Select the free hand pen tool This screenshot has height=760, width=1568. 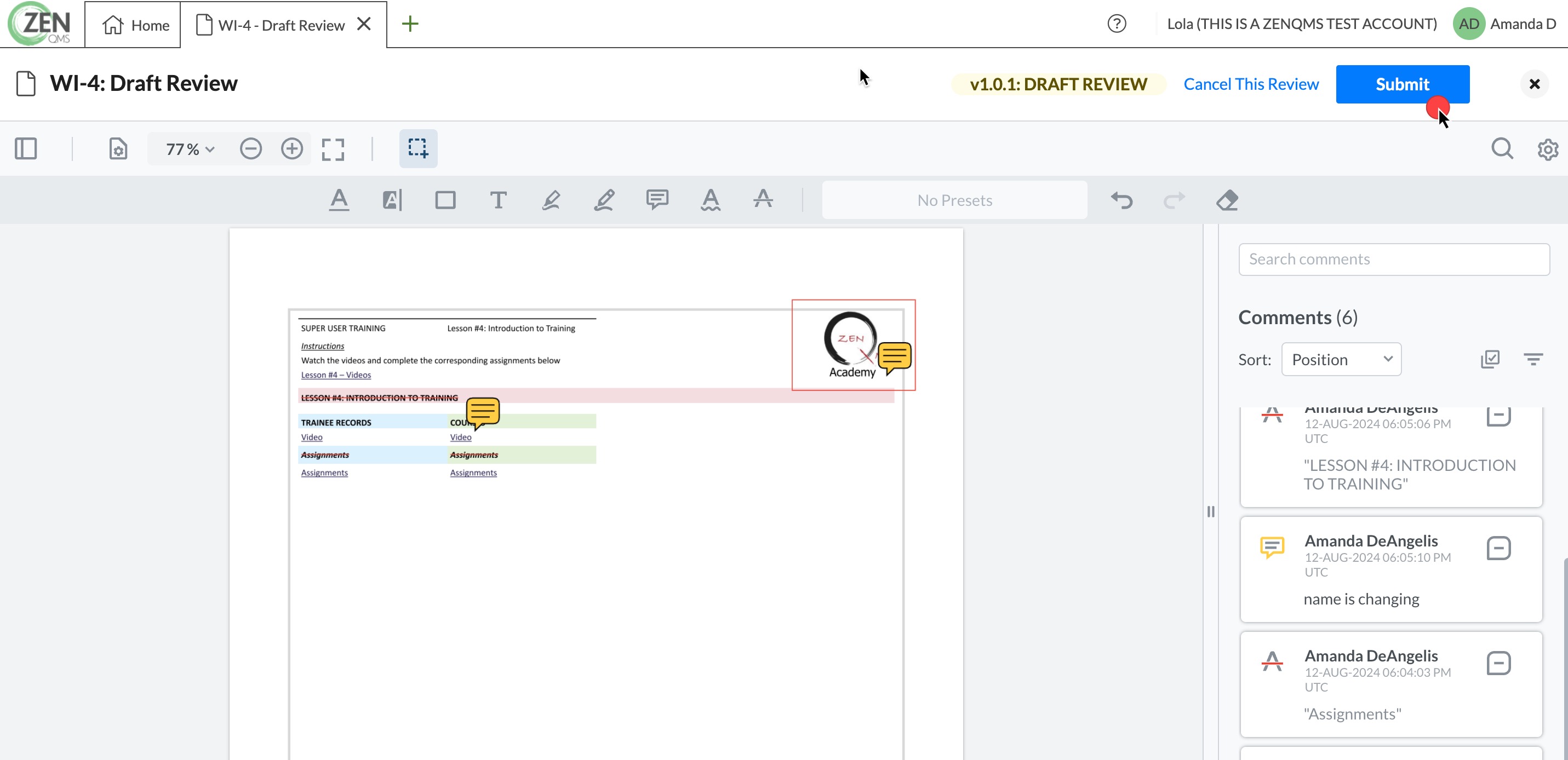604,200
